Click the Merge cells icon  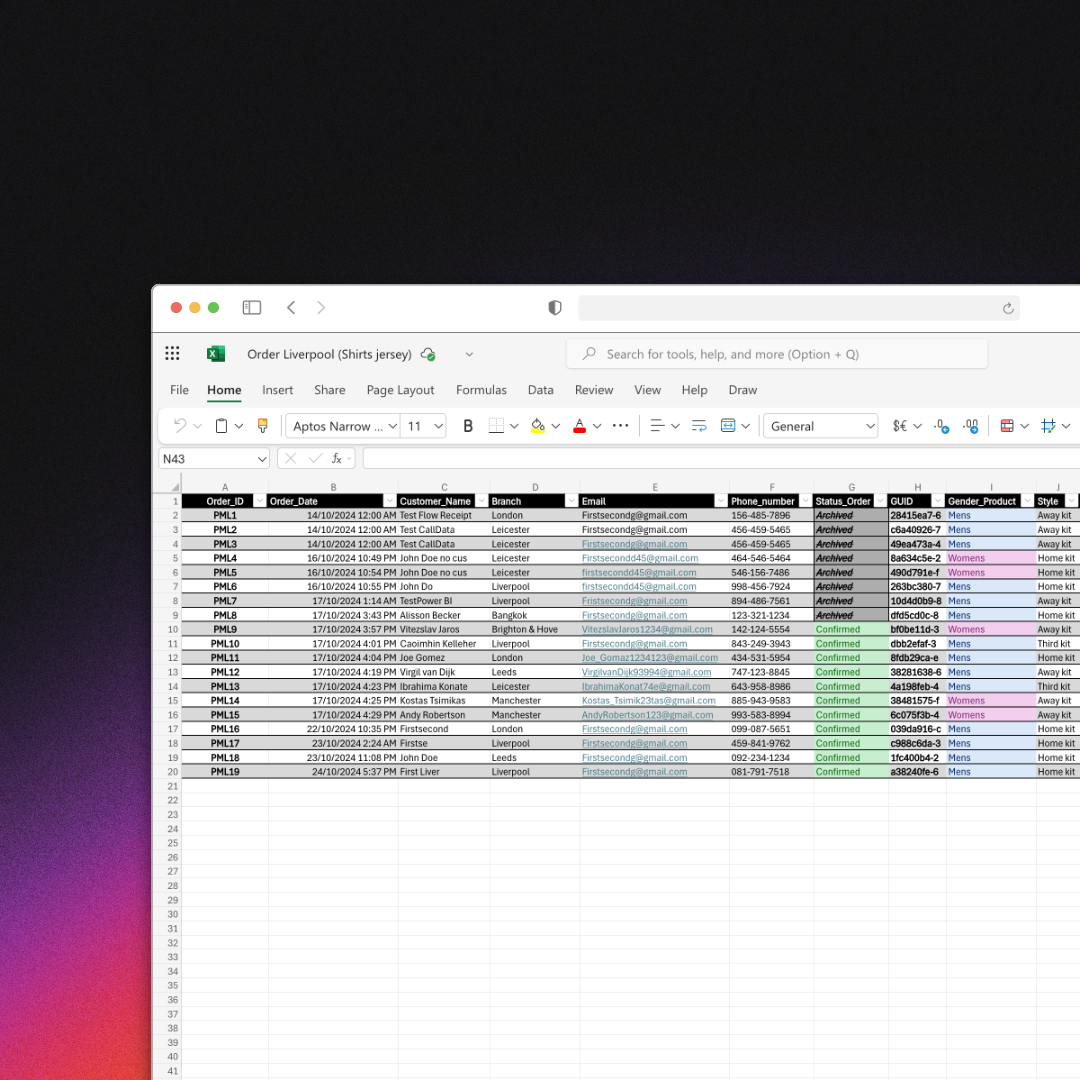(x=728, y=426)
